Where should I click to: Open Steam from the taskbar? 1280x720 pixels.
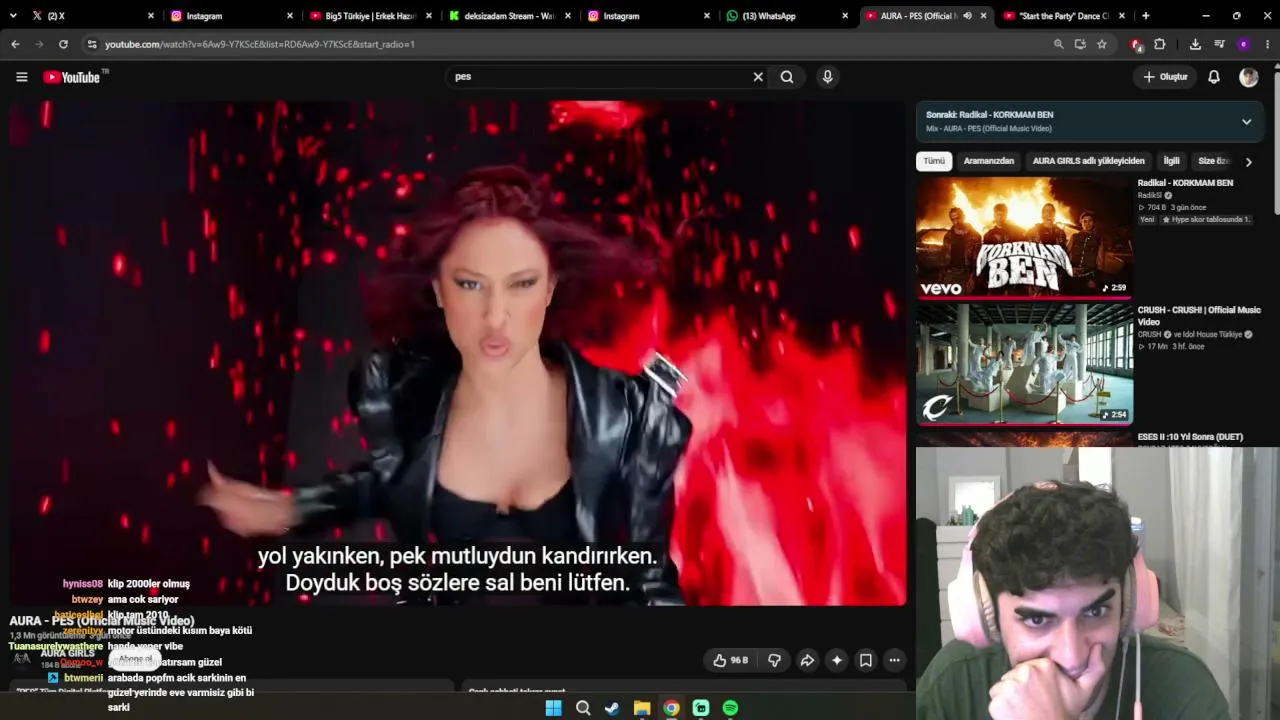(x=612, y=708)
